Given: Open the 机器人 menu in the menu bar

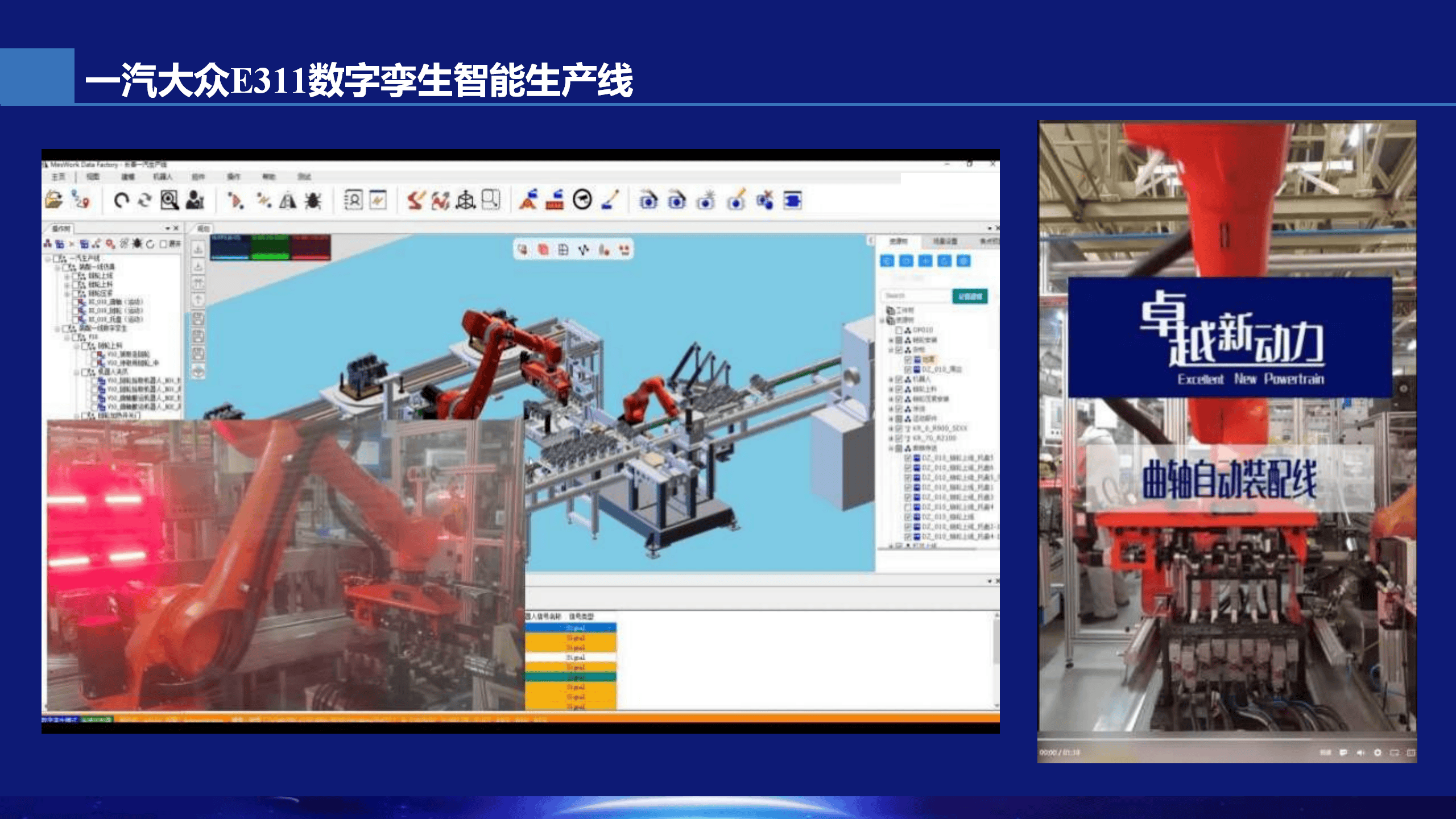Looking at the screenshot, I should point(162,177).
